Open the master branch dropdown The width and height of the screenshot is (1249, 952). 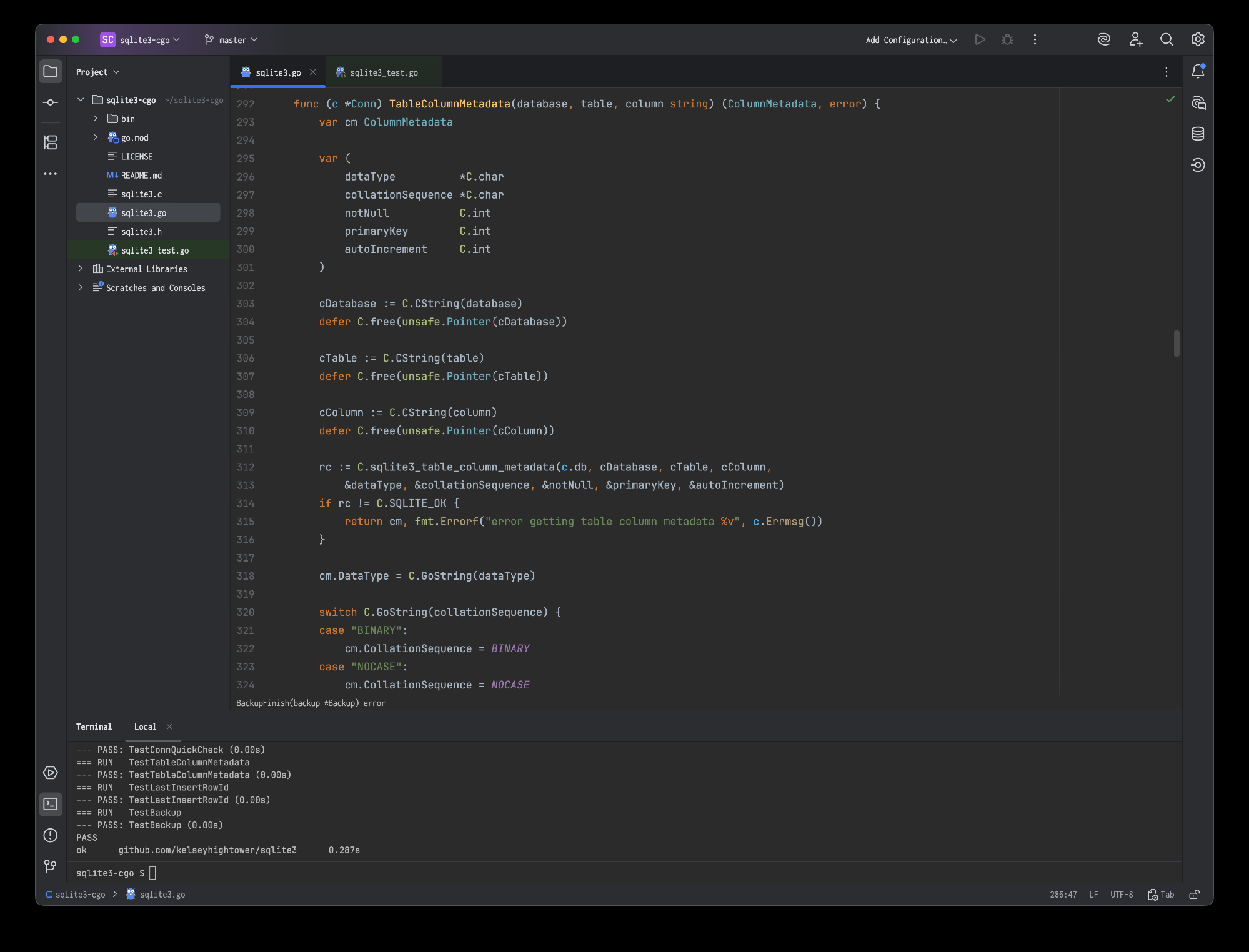pos(231,40)
